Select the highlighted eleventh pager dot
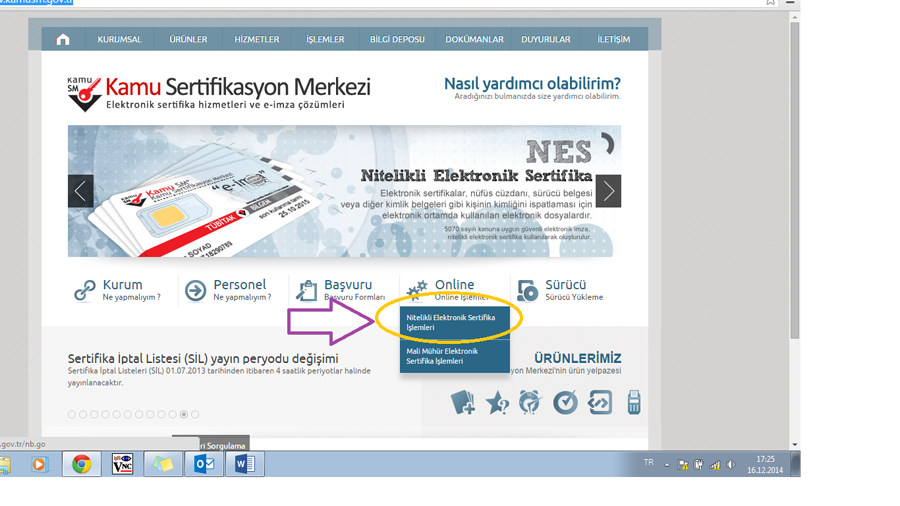The image size is (900, 506). (184, 414)
